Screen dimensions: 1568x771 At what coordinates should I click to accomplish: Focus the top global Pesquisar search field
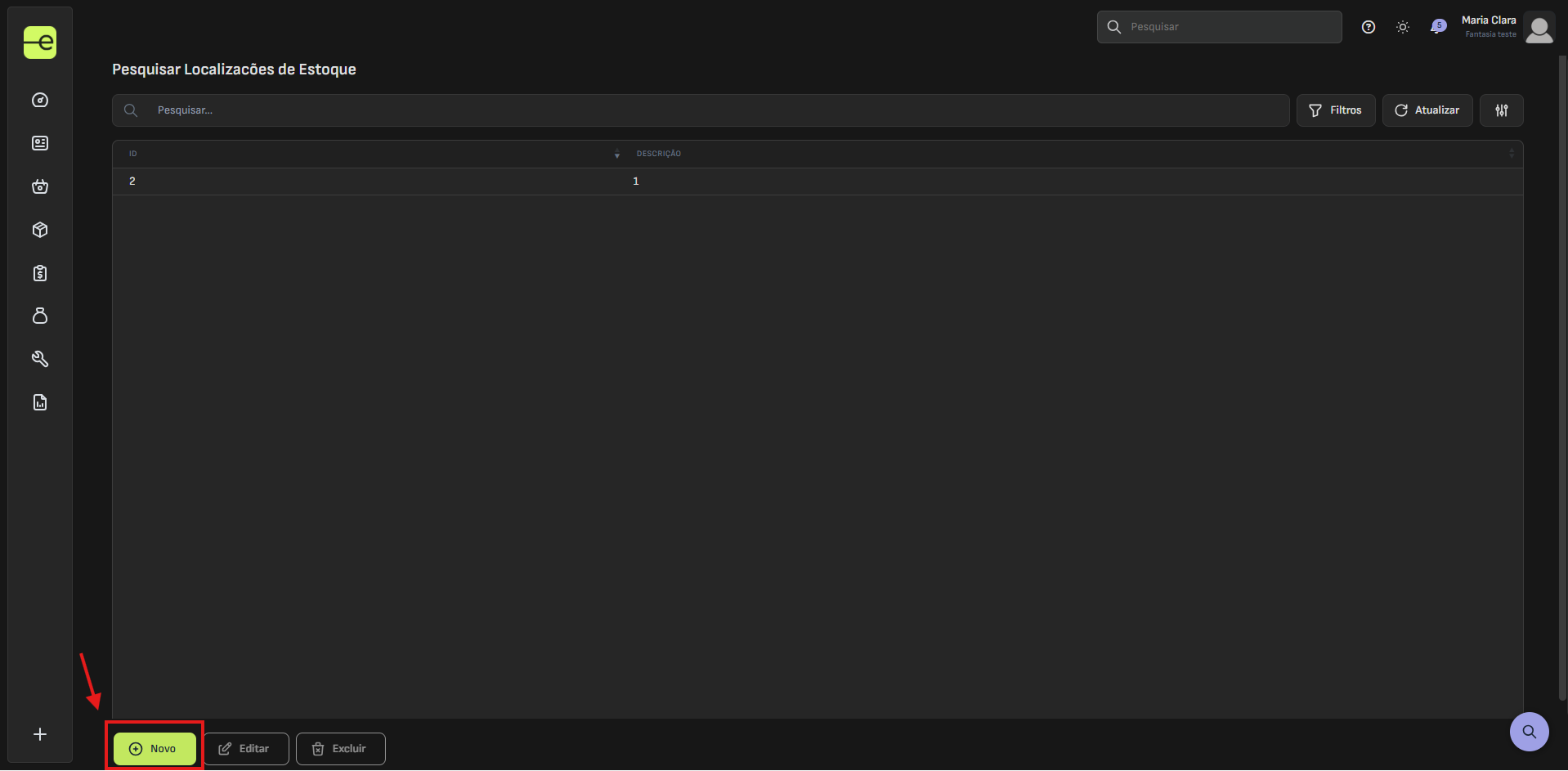pyautogui.click(x=1220, y=27)
